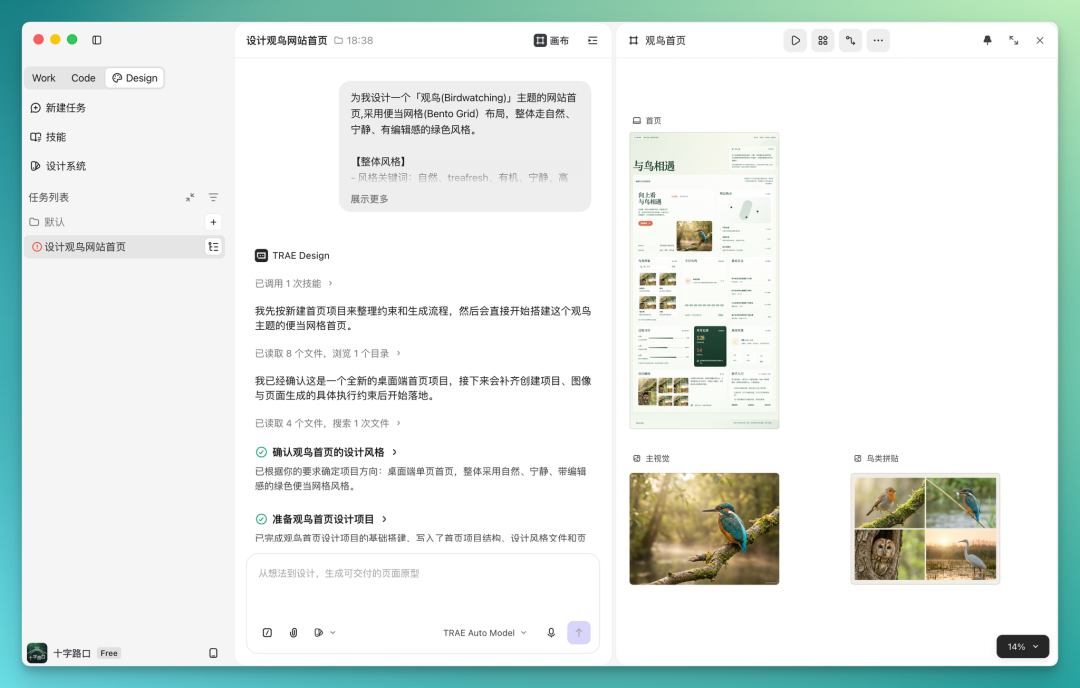Click the slash command icon in the input box
The image size is (1080, 688).
pos(267,633)
